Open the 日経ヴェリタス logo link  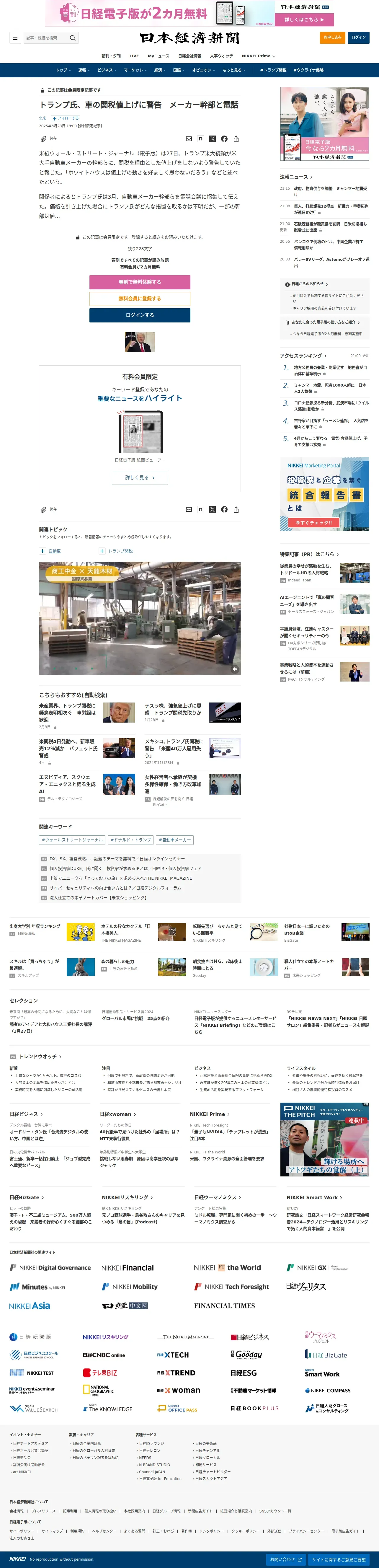(x=306, y=1286)
